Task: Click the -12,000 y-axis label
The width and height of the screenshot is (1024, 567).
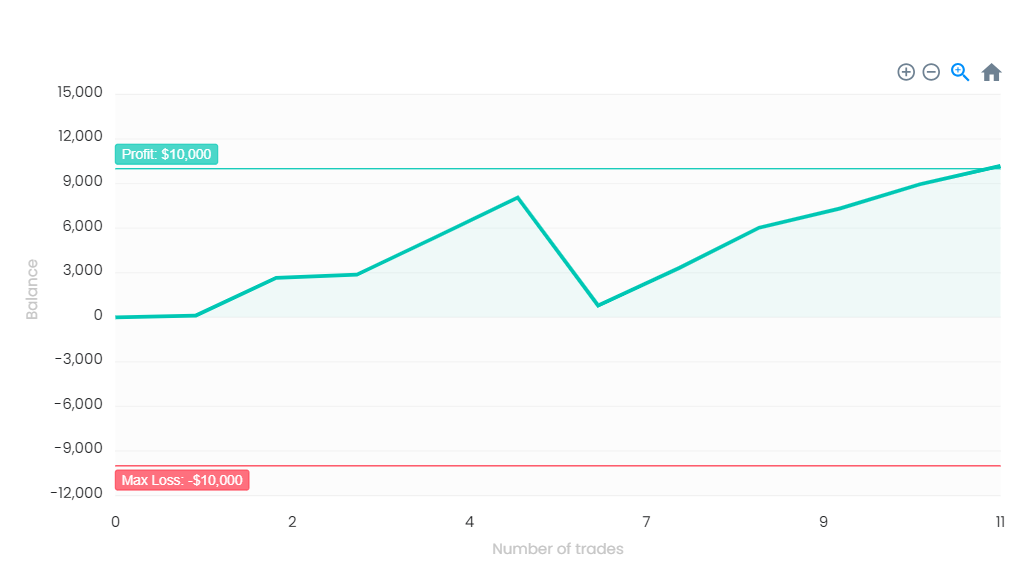Action: [x=76, y=493]
